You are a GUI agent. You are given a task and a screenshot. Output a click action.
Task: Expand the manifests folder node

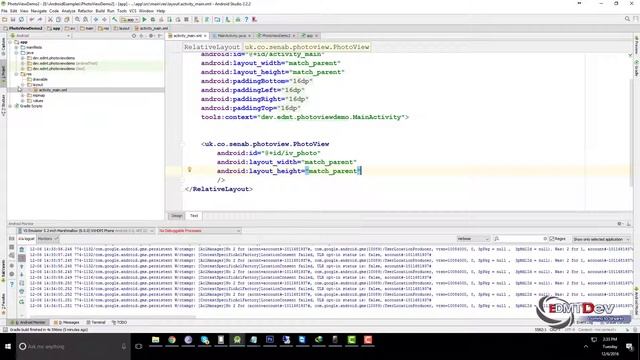17,47
